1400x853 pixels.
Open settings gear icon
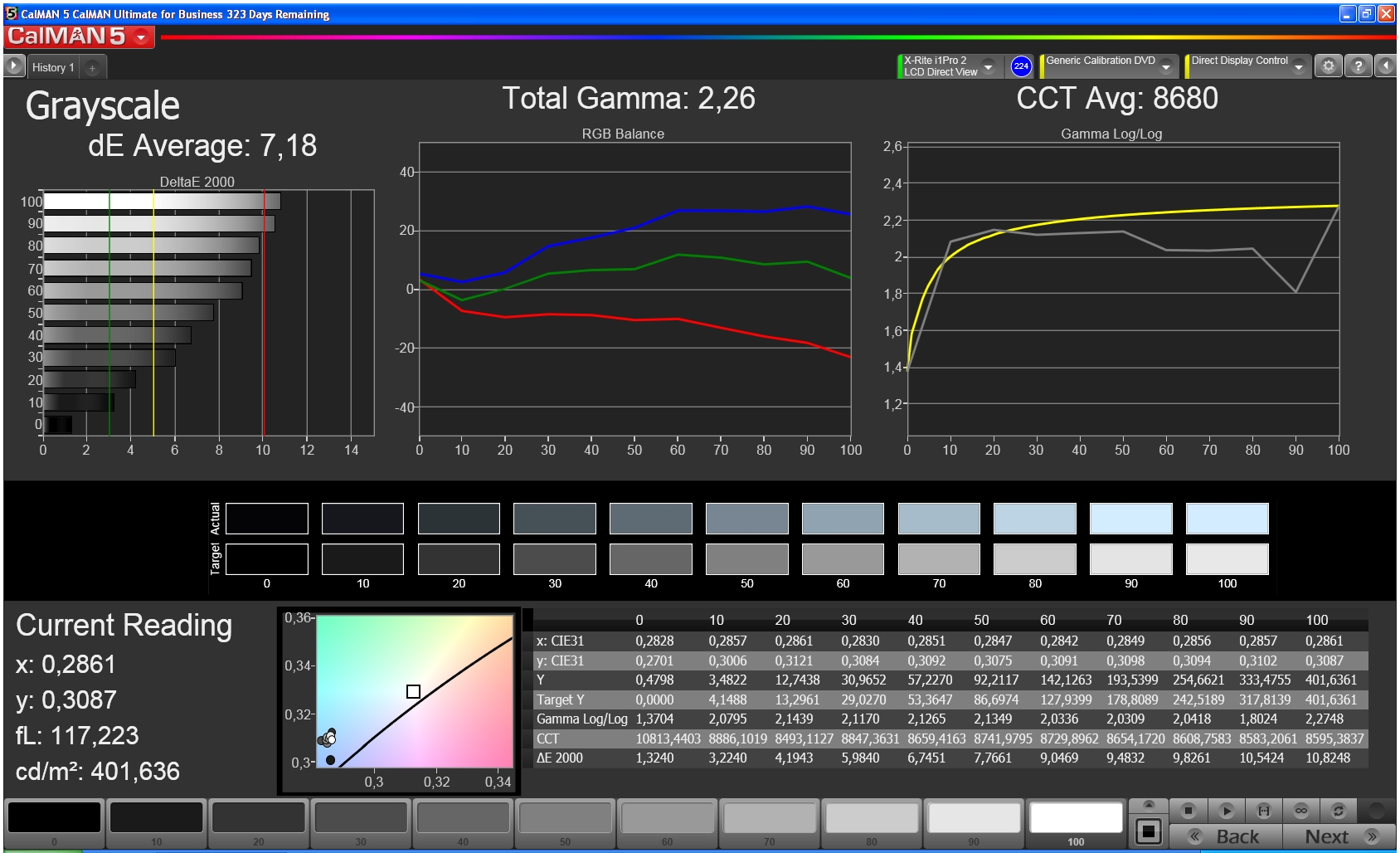(1328, 66)
